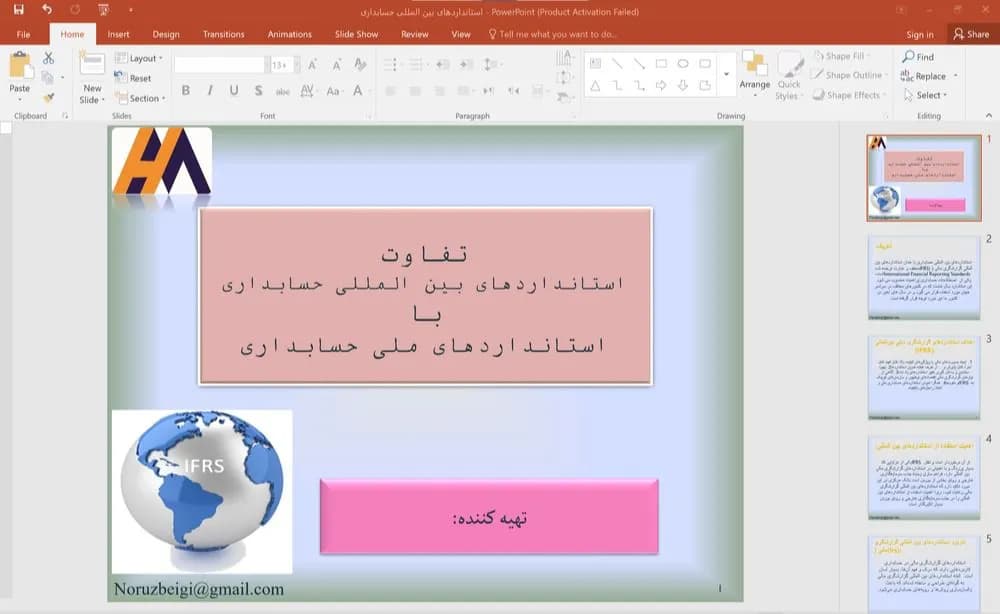Screen dimensions: 1000x614
Task: Click the Cut scissors icon
Action: (x=48, y=58)
